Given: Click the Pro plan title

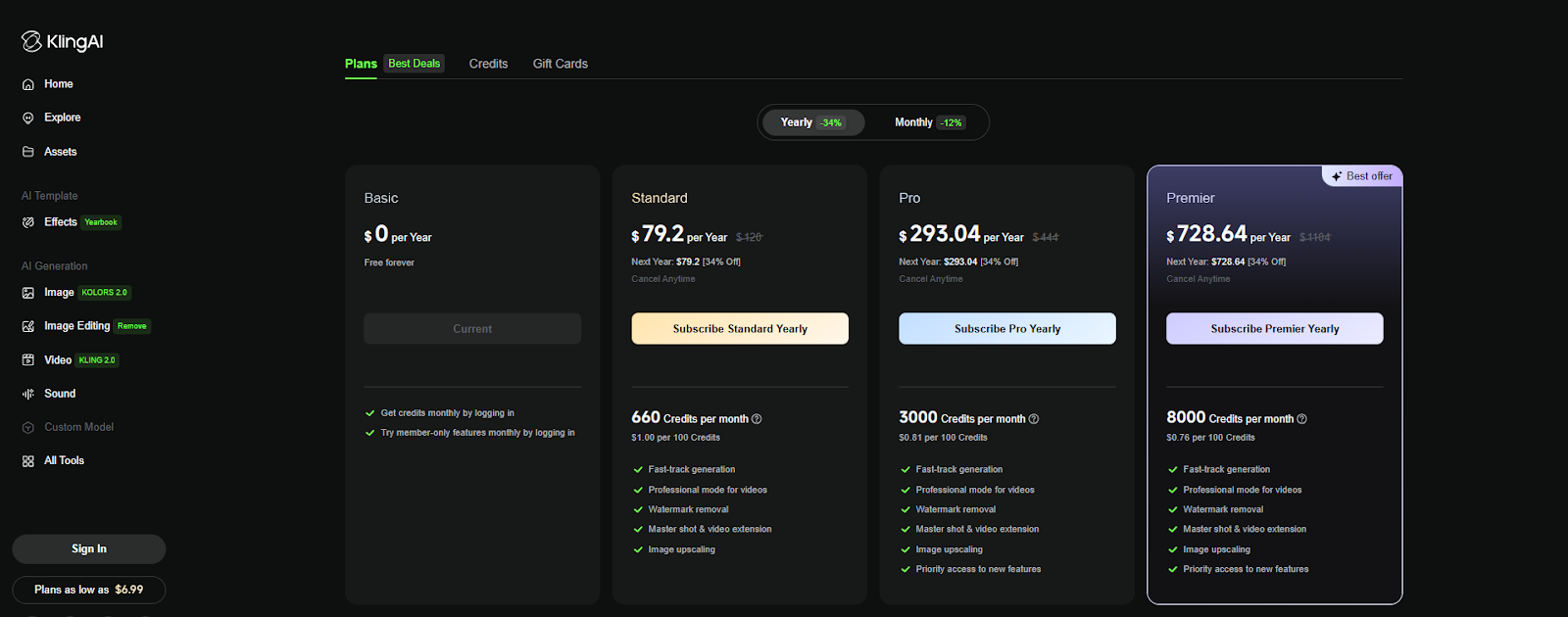Looking at the screenshot, I should (x=909, y=198).
